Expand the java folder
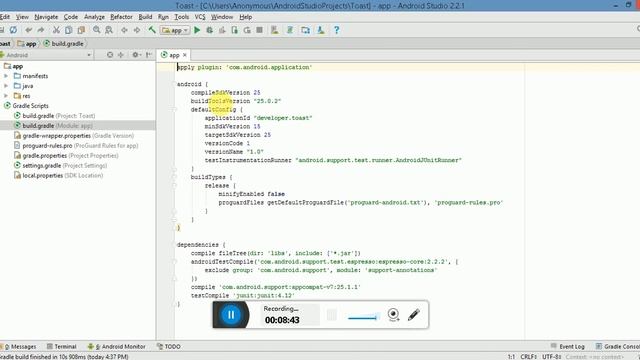Screen dimensions: 640x360 coord(6,86)
